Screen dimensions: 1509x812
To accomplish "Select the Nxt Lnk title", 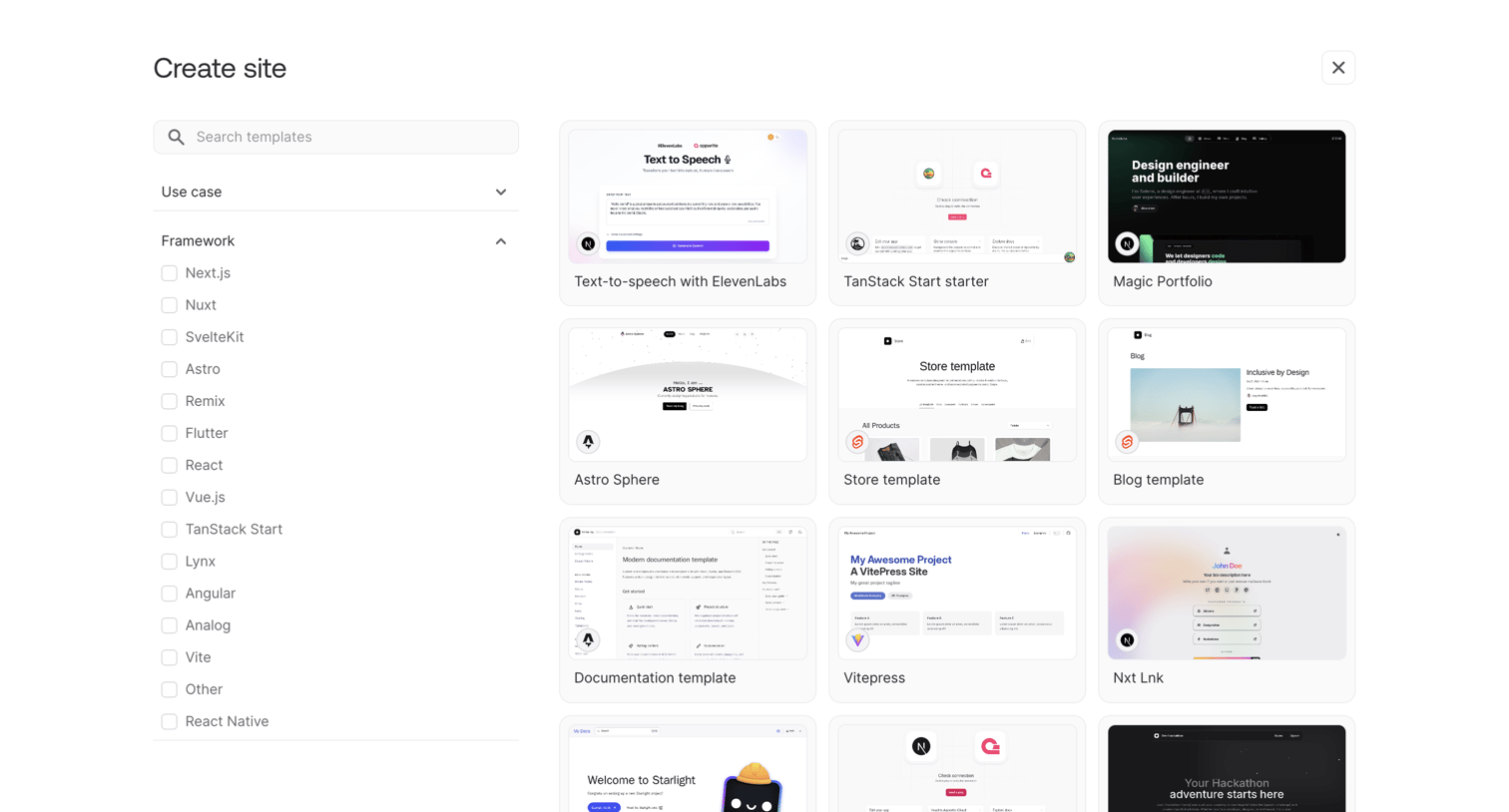I will [1139, 678].
